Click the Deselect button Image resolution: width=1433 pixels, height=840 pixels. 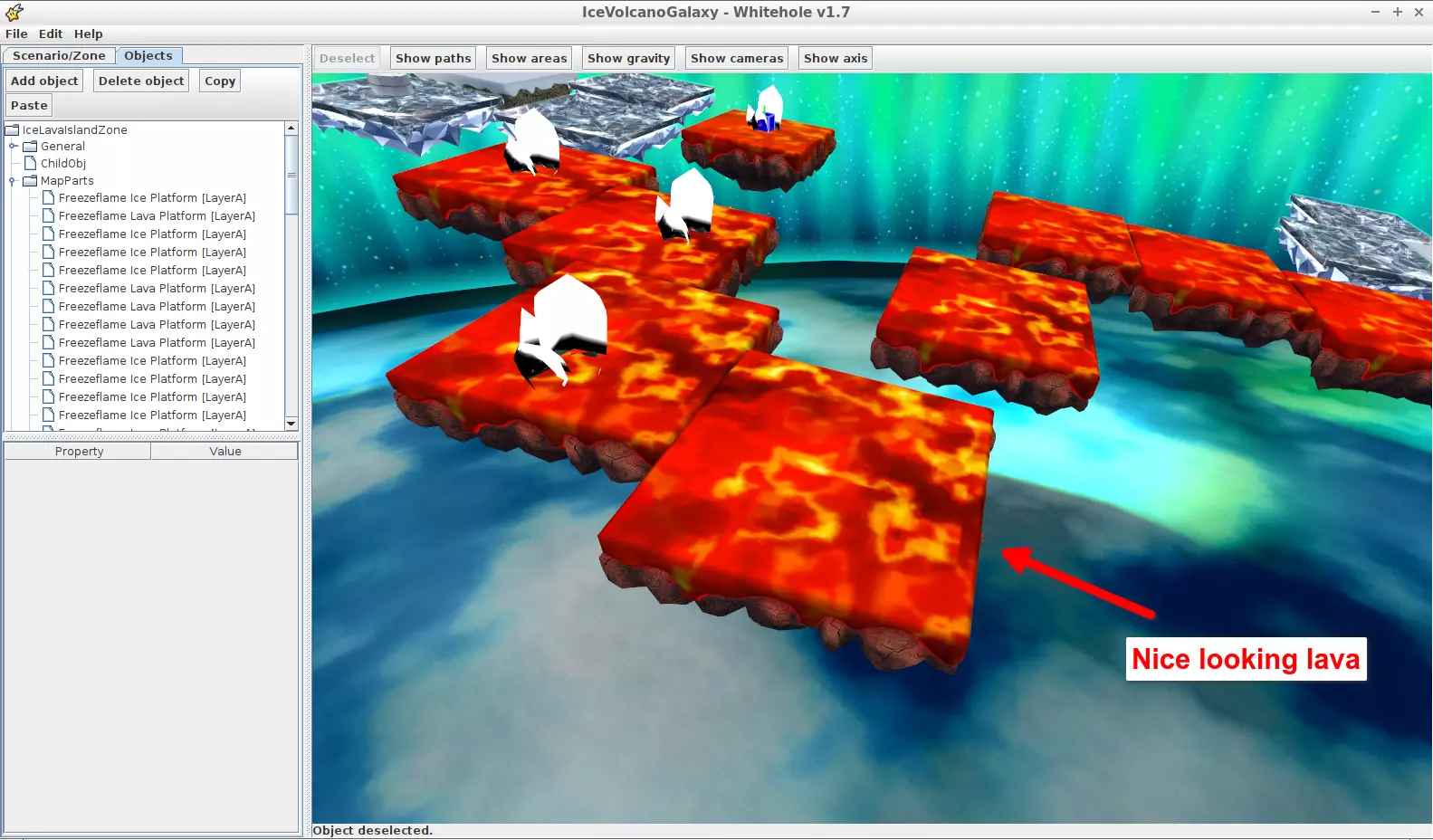coord(347,58)
